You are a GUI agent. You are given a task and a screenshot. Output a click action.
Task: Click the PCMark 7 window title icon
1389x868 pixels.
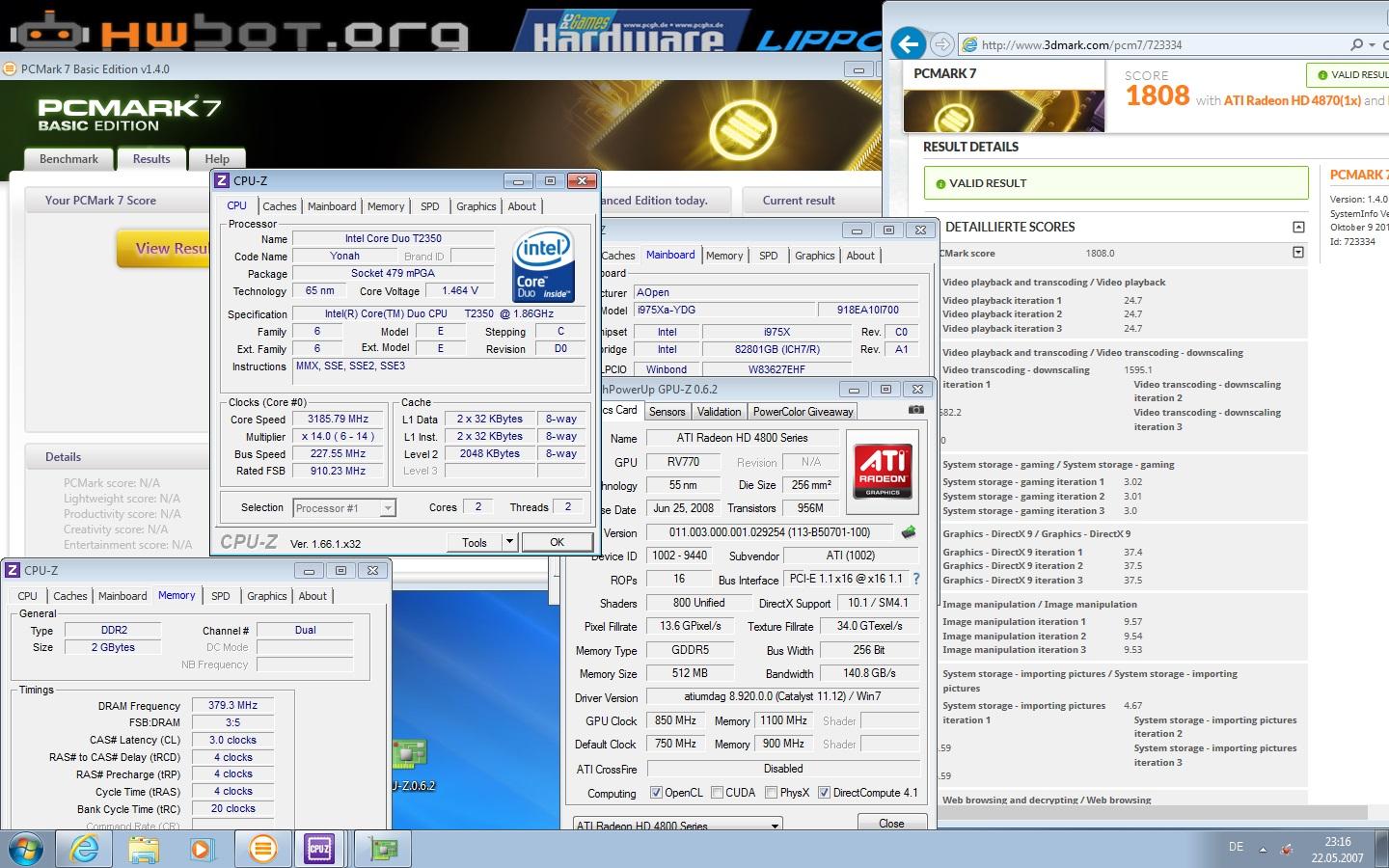pos(10,68)
